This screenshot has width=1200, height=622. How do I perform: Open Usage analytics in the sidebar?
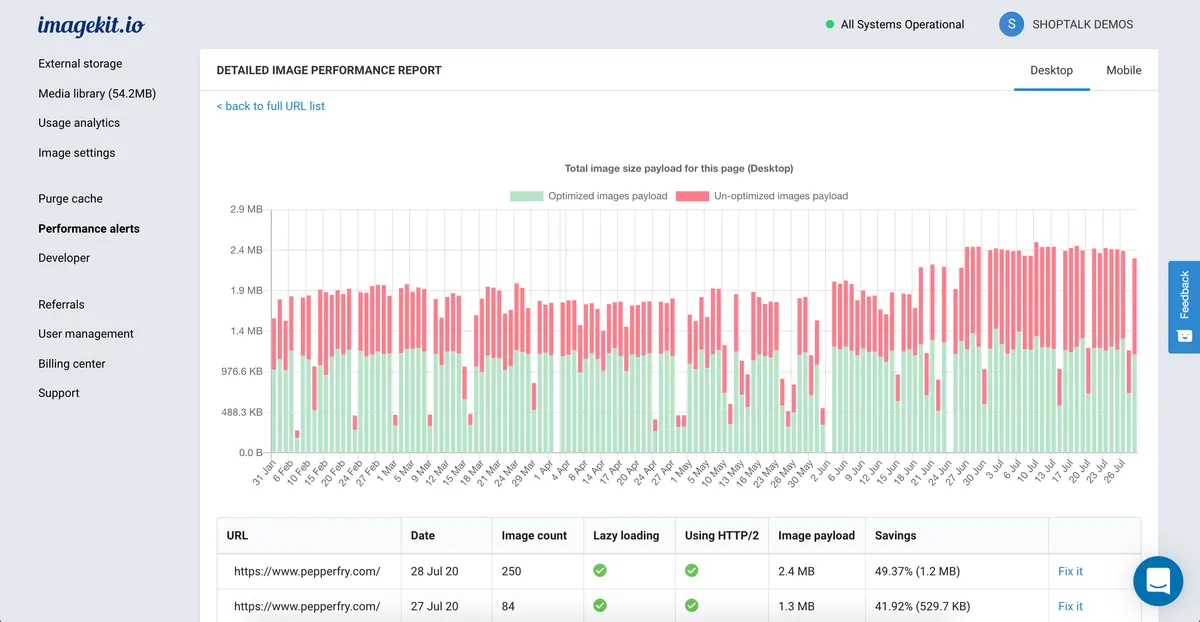pos(79,123)
